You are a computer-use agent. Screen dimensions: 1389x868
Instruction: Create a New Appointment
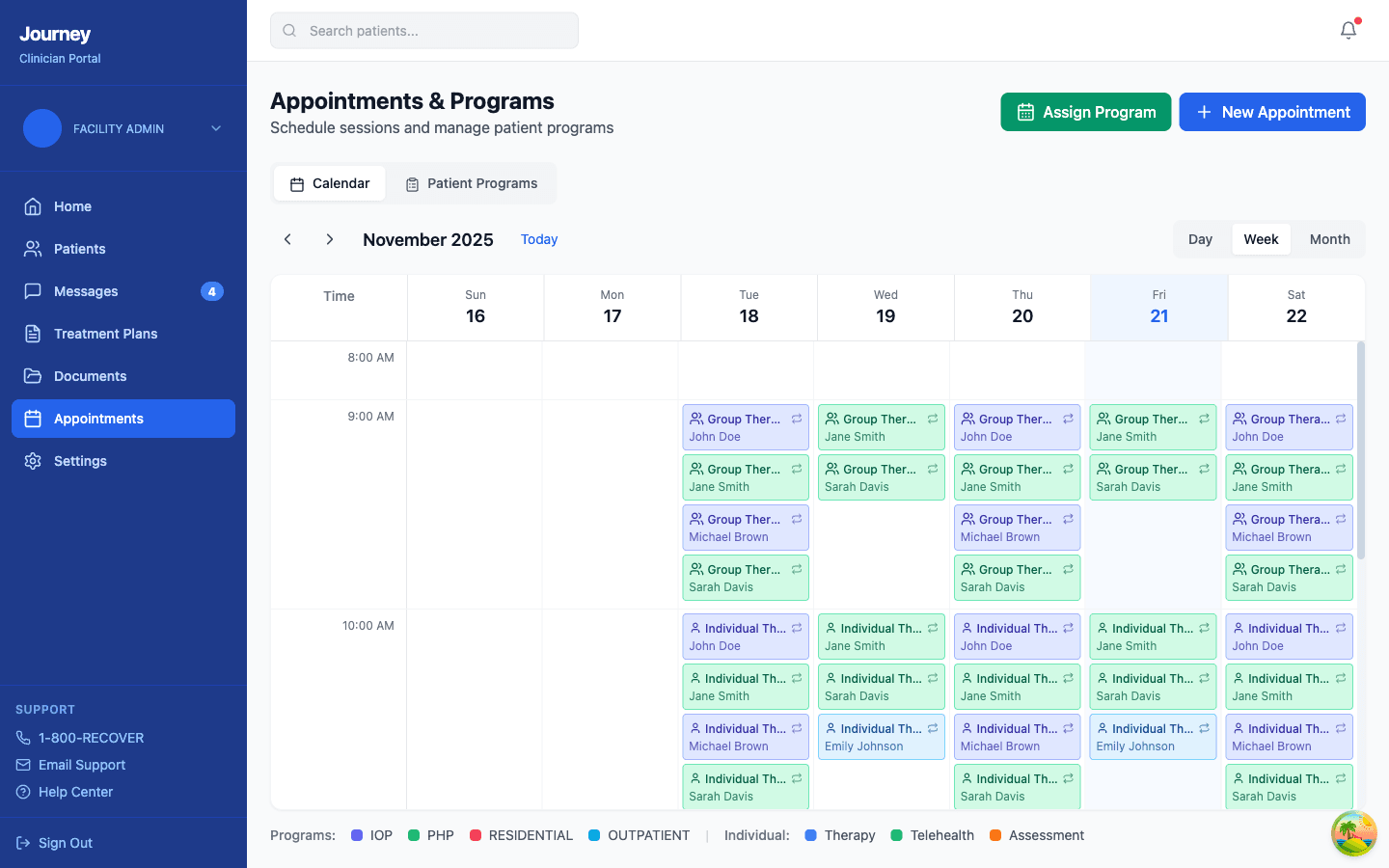(1272, 112)
